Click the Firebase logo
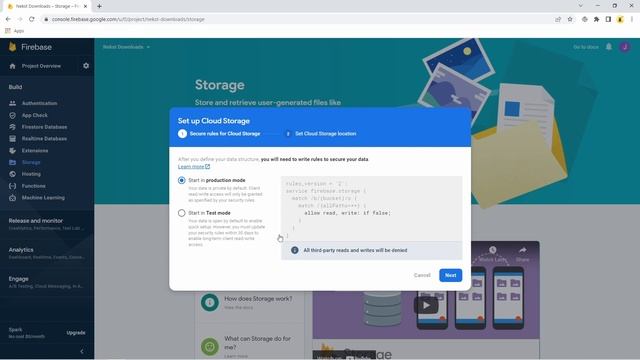 (x=31, y=47)
